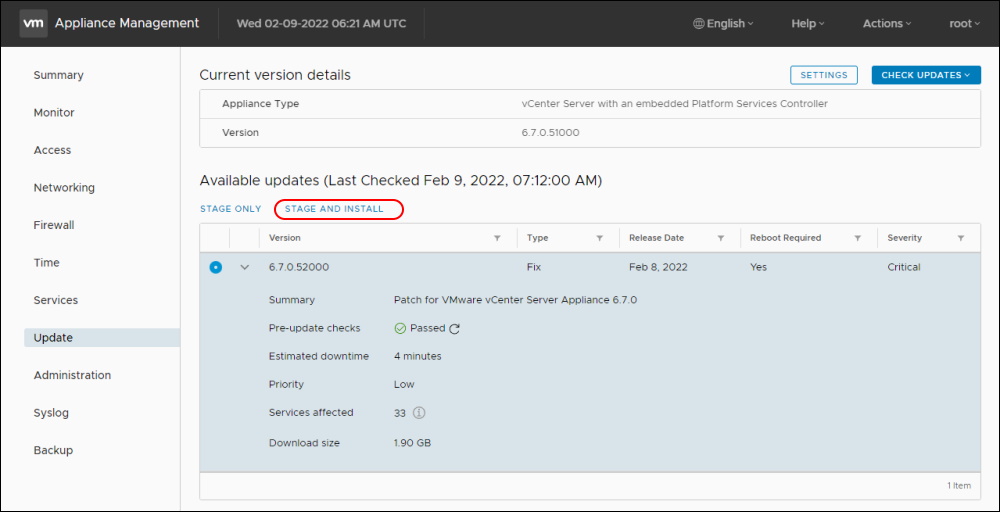This screenshot has height=512, width=1000.
Task: Open the Reboot Required column filter
Action: click(x=858, y=238)
